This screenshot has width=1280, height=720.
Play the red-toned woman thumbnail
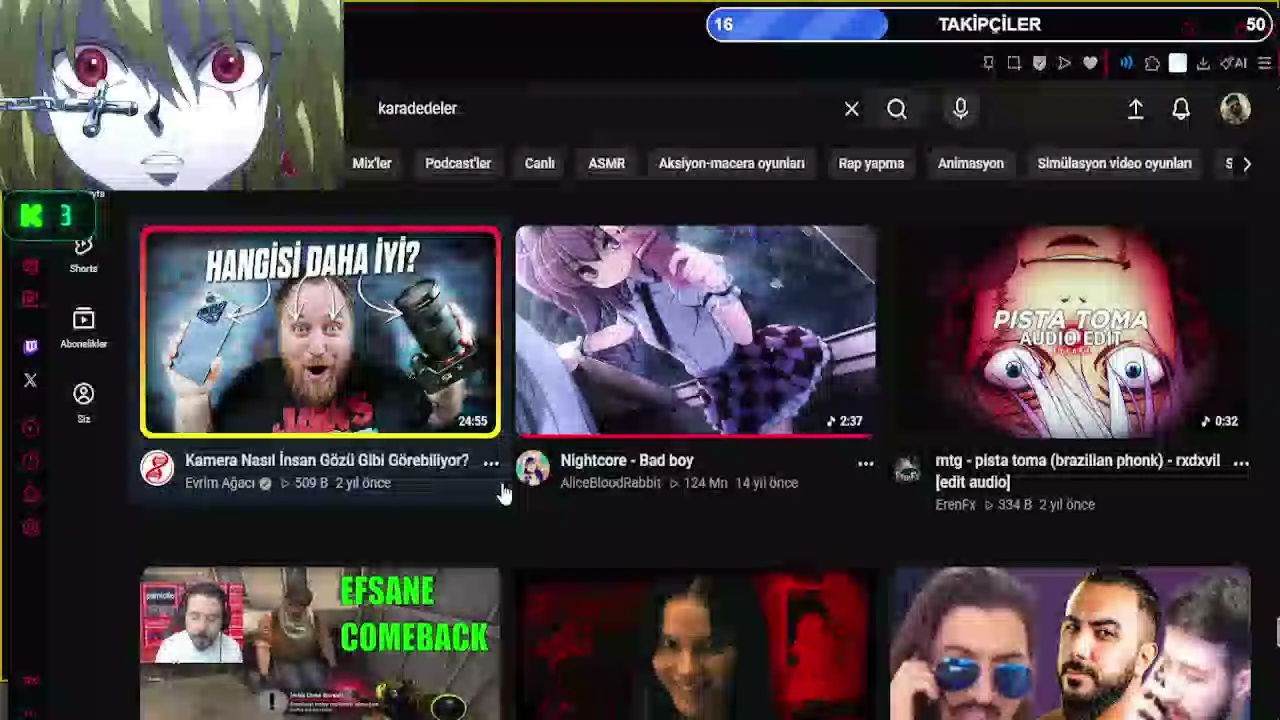point(695,644)
